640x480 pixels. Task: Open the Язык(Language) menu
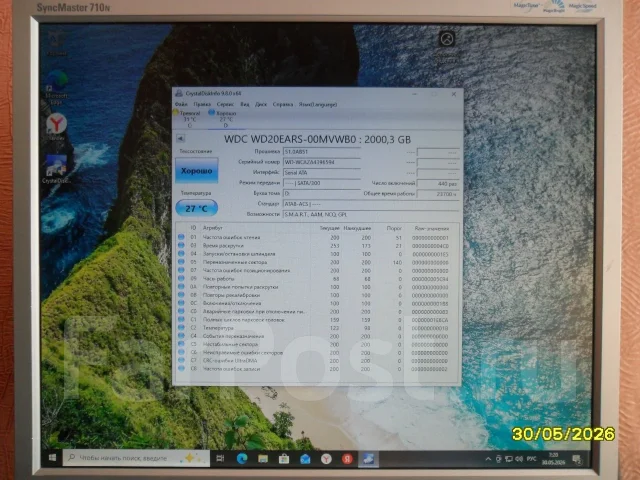click(318, 104)
